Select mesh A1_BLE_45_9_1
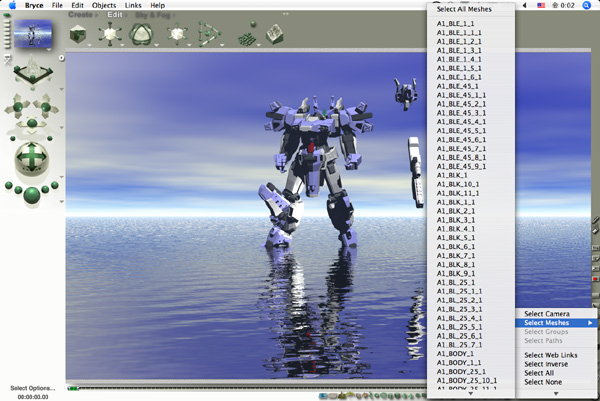Viewport: 600px width, 401px height. (470, 166)
